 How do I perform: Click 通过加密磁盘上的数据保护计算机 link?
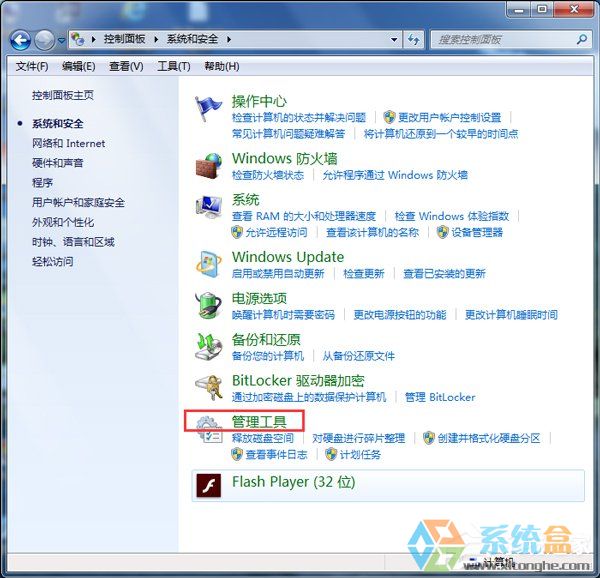point(309,397)
